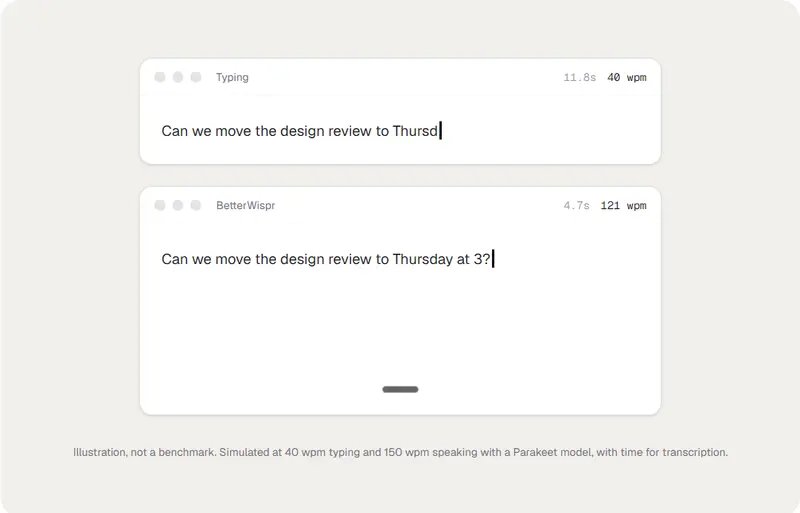Click the first window dot in BetterWispr window

[x=160, y=205]
